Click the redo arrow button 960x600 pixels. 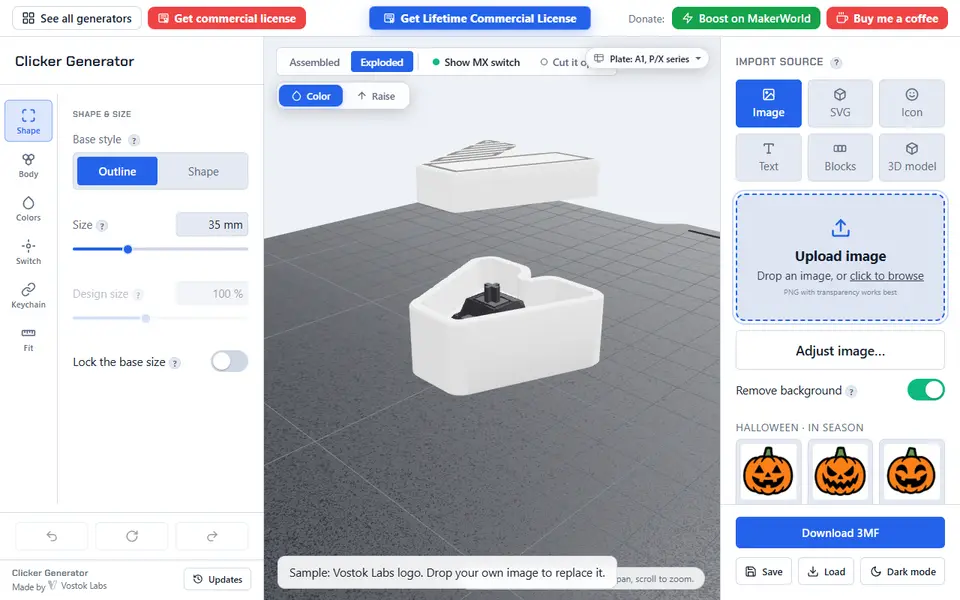click(212, 536)
